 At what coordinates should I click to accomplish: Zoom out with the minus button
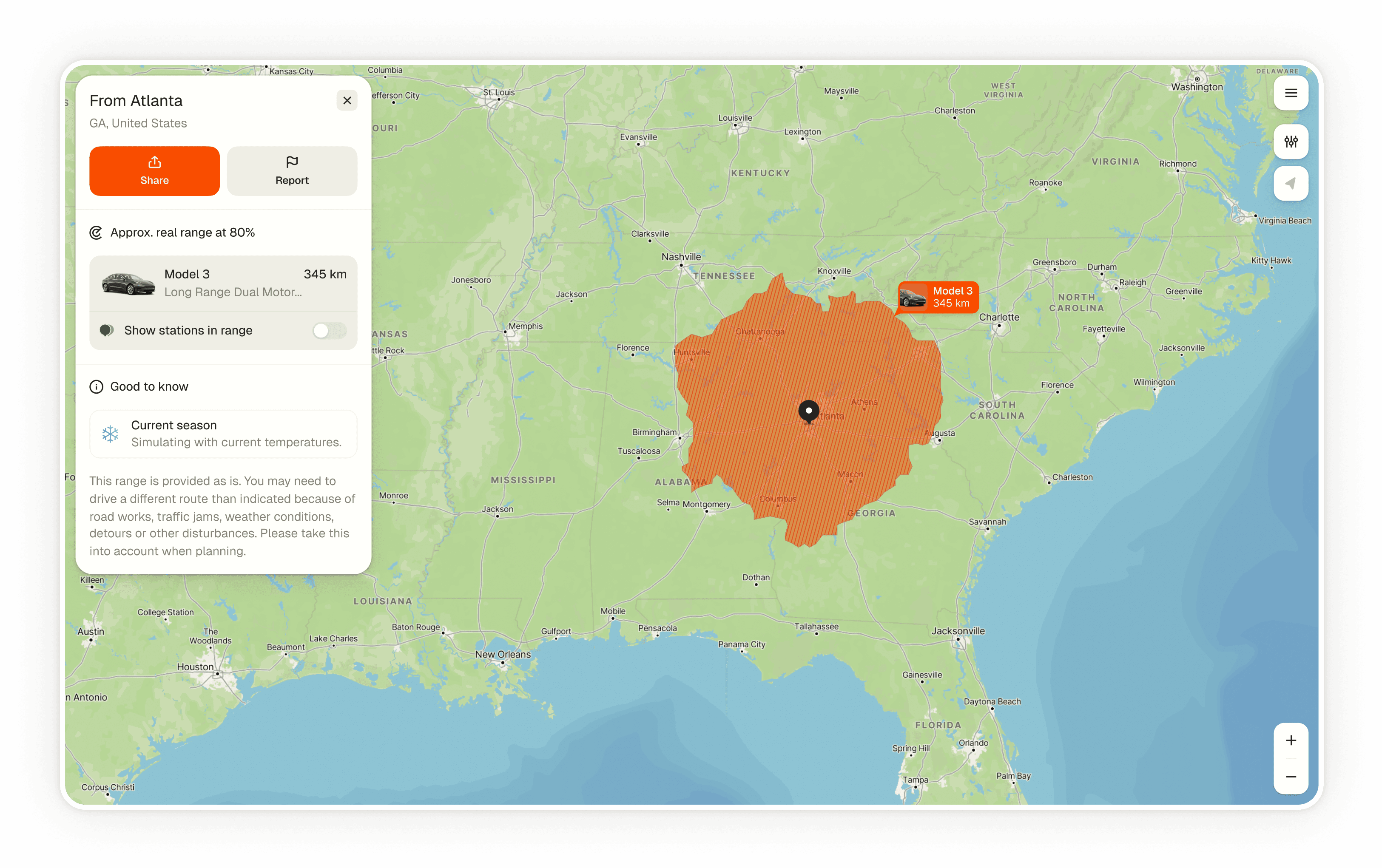click(1291, 777)
